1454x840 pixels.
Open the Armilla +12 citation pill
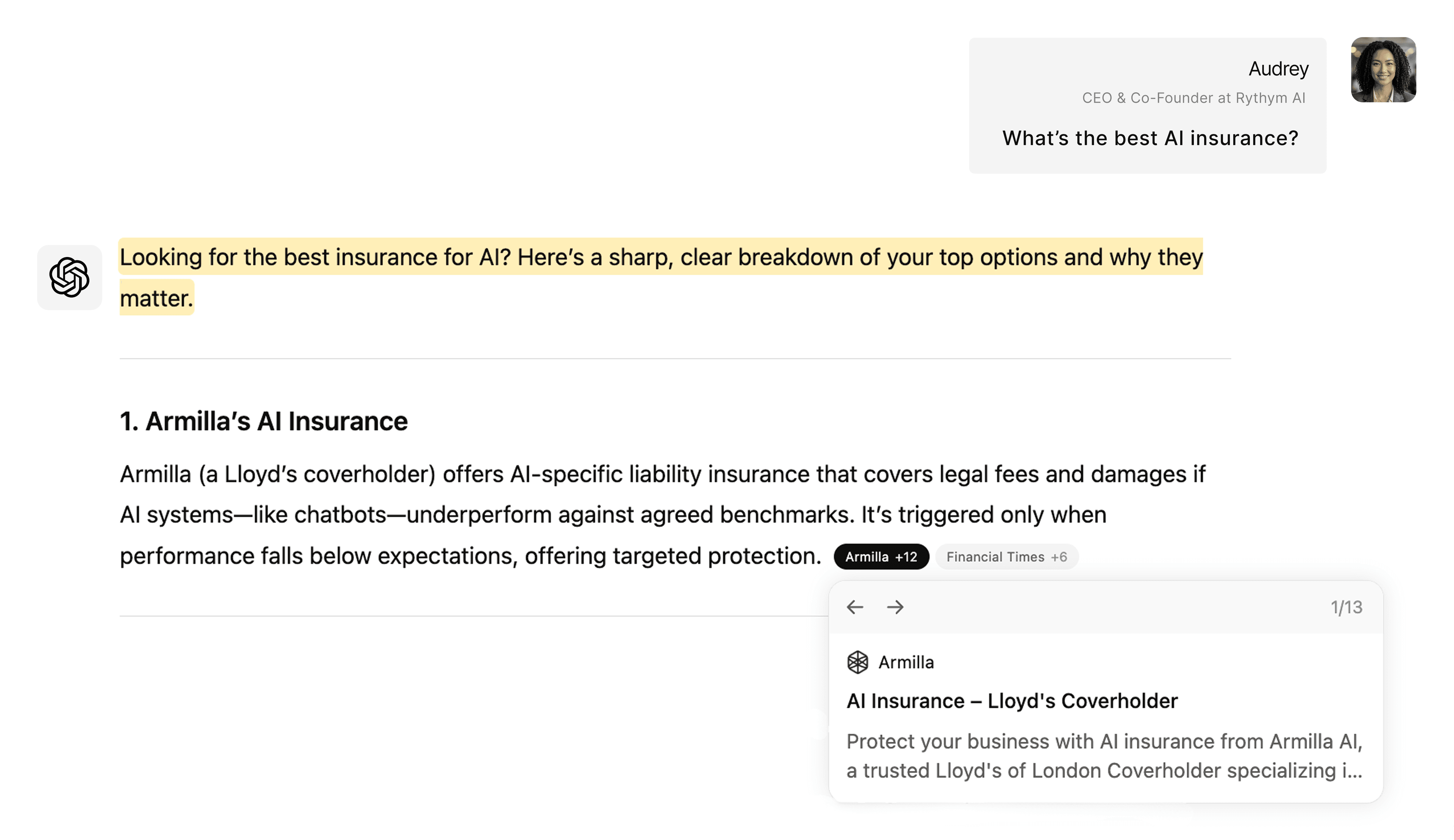click(880, 557)
